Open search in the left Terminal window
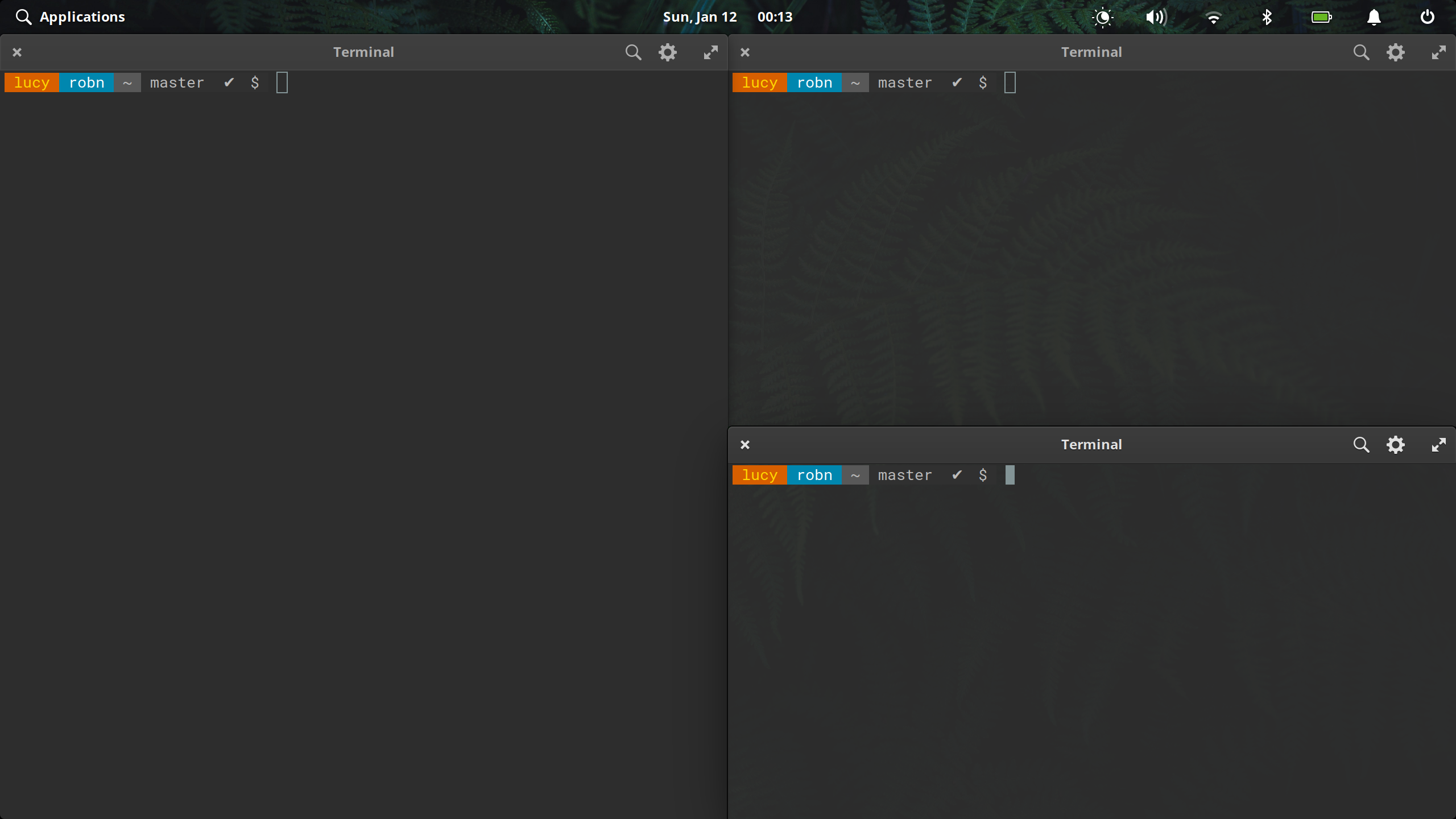 633,52
